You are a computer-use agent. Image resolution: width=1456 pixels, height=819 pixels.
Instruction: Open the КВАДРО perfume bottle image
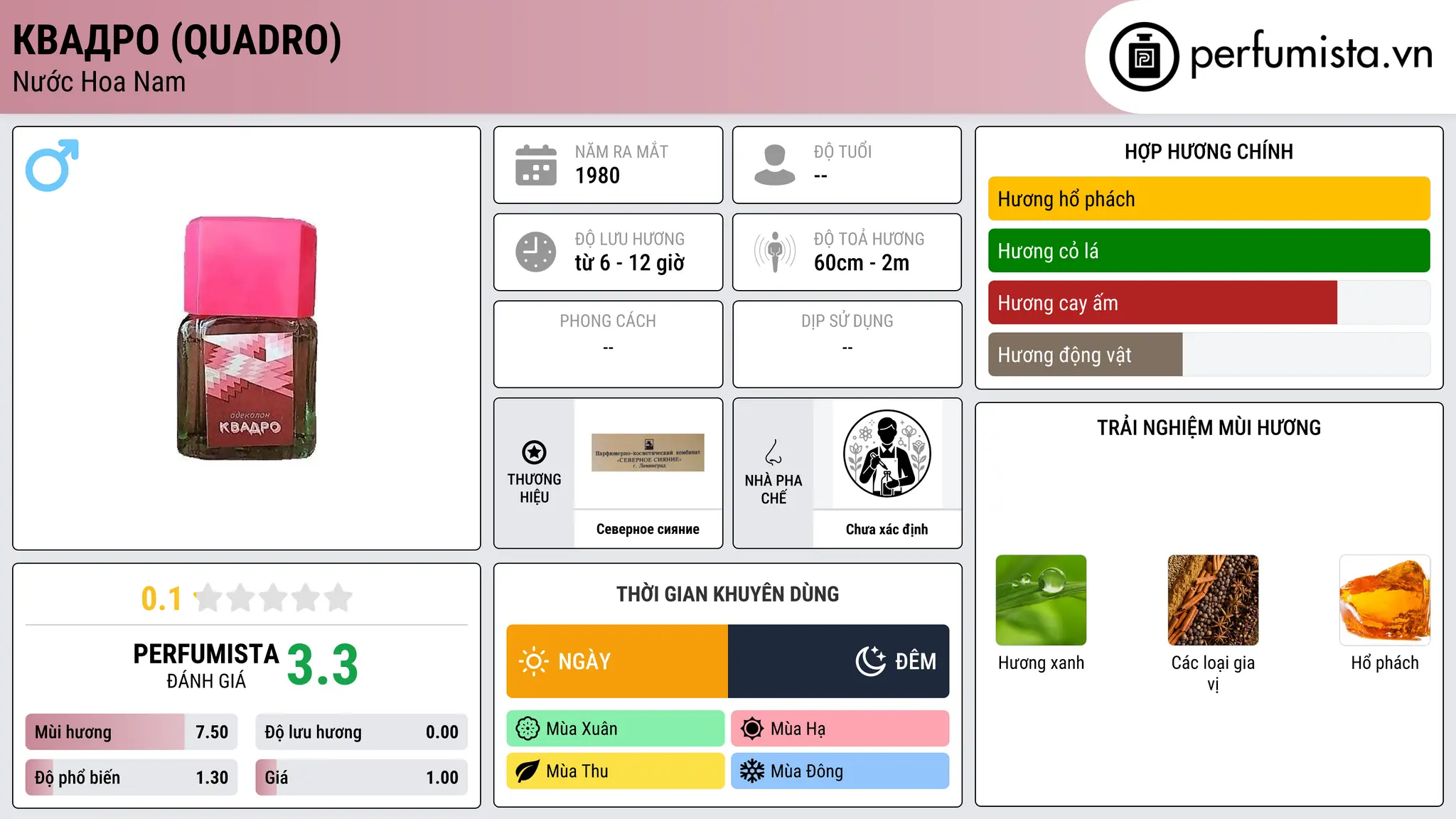click(247, 338)
